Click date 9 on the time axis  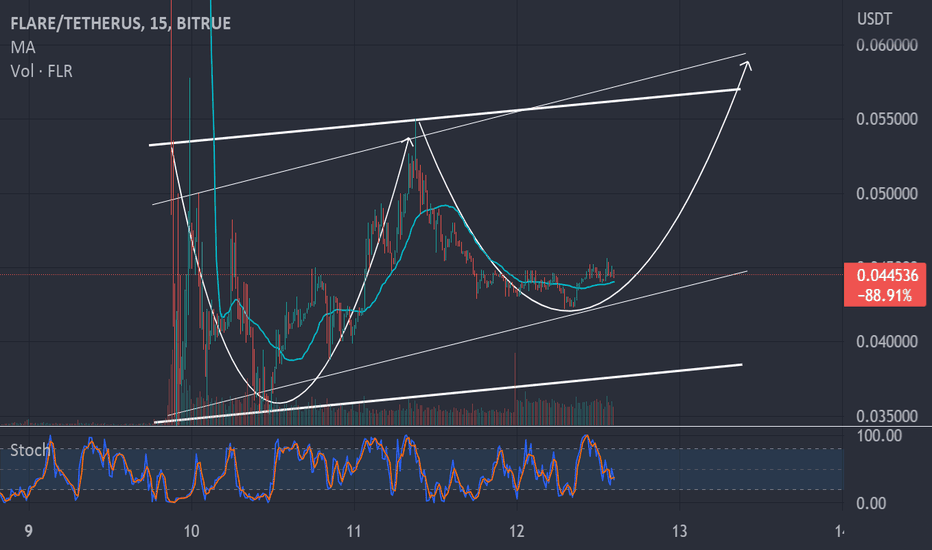pos(29,531)
